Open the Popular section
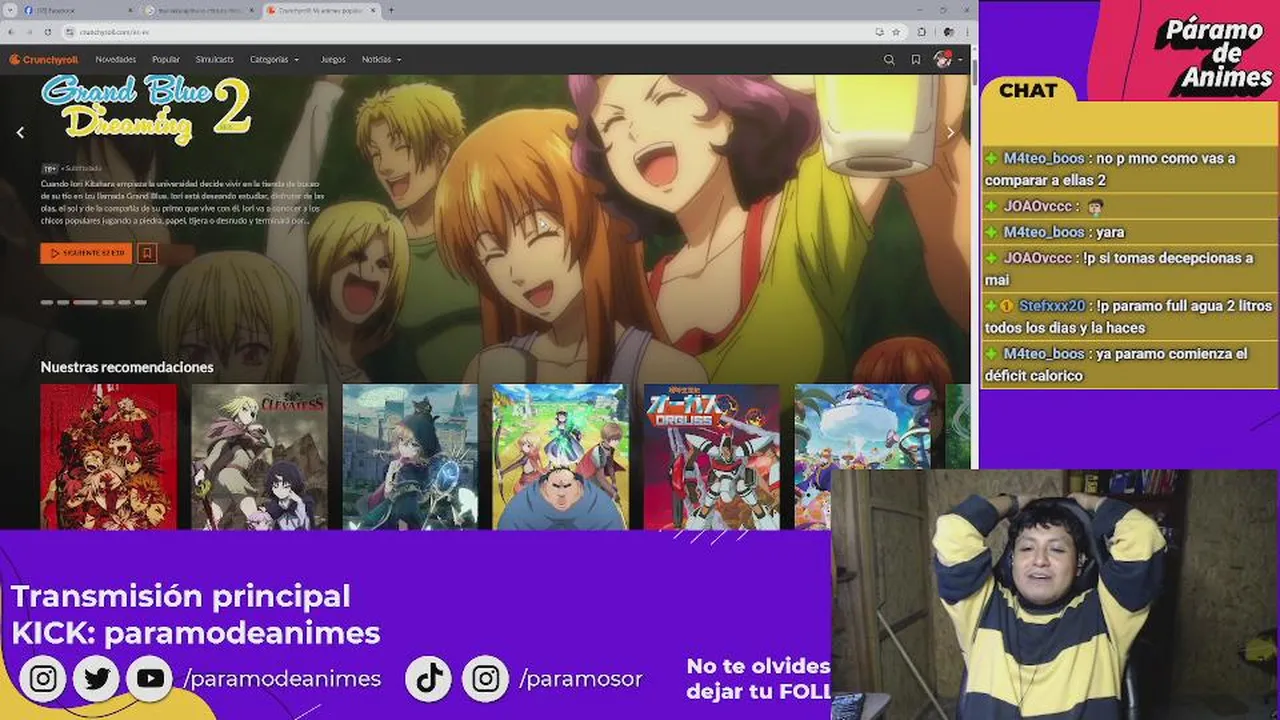Viewport: 1280px width, 720px height. point(166,60)
